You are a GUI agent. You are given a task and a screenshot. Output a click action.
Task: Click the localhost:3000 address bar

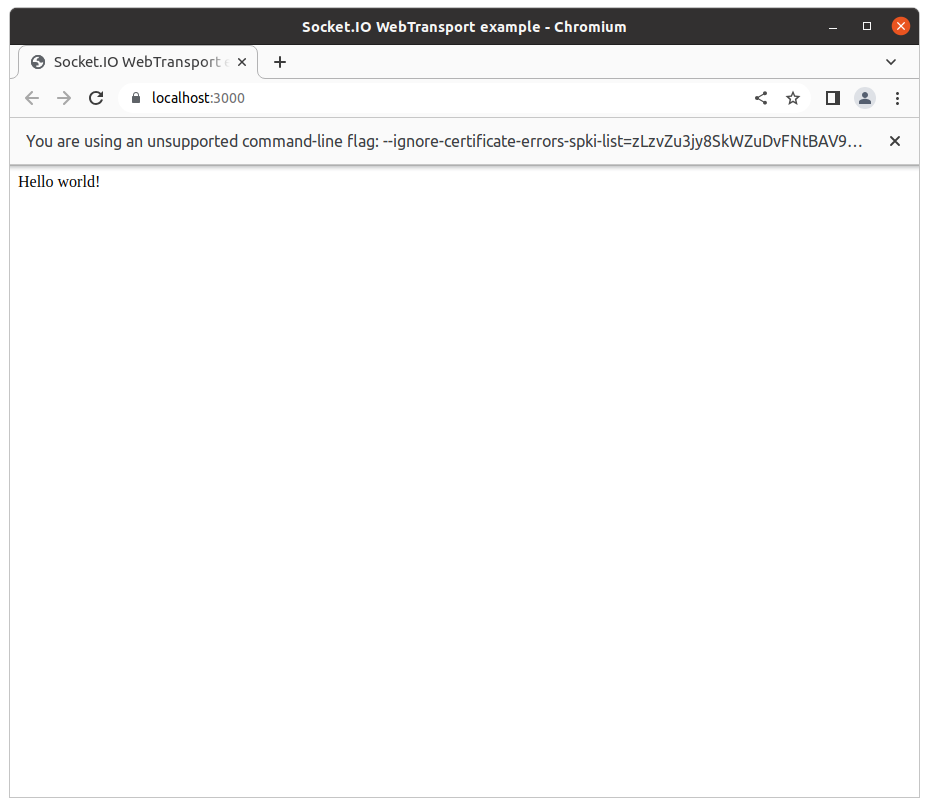coord(197,98)
